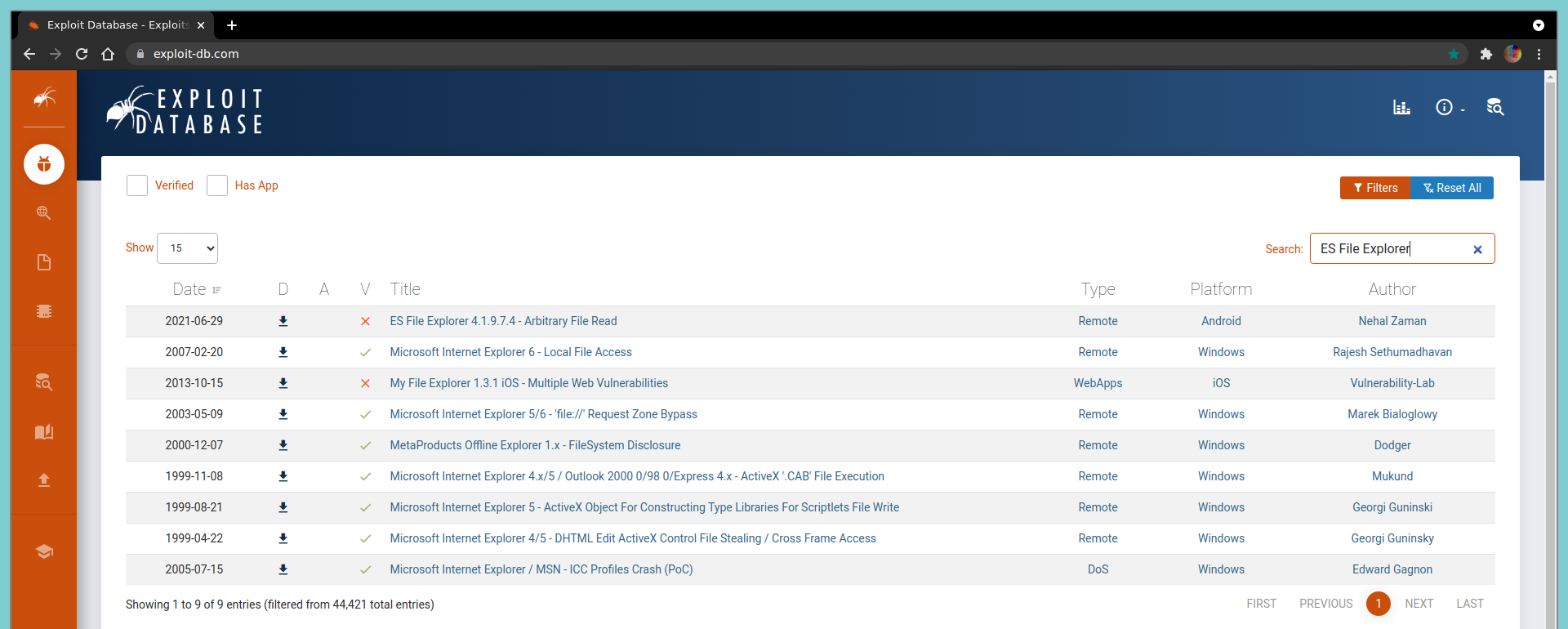This screenshot has width=1568, height=629.
Task: Expand the info menu in the header
Action: 1450,107
